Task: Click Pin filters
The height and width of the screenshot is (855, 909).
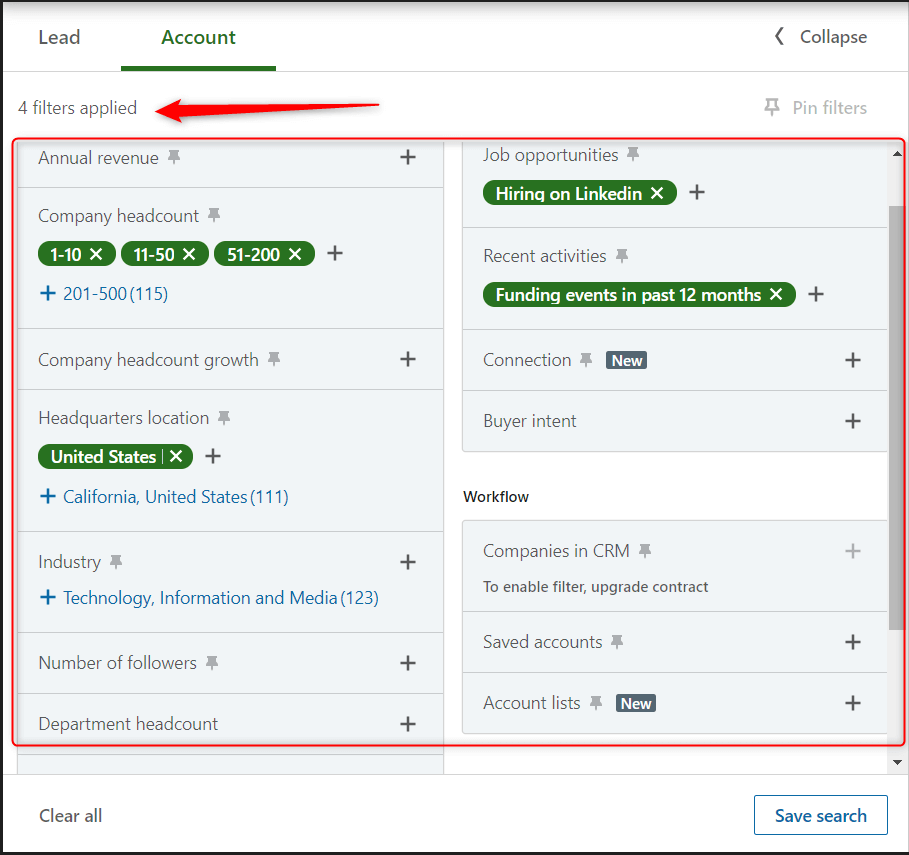Action: [x=816, y=107]
